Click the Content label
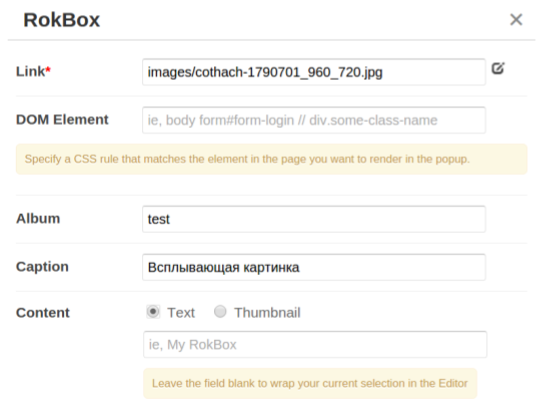Screen dimensions: 544x408 [x=43, y=313]
